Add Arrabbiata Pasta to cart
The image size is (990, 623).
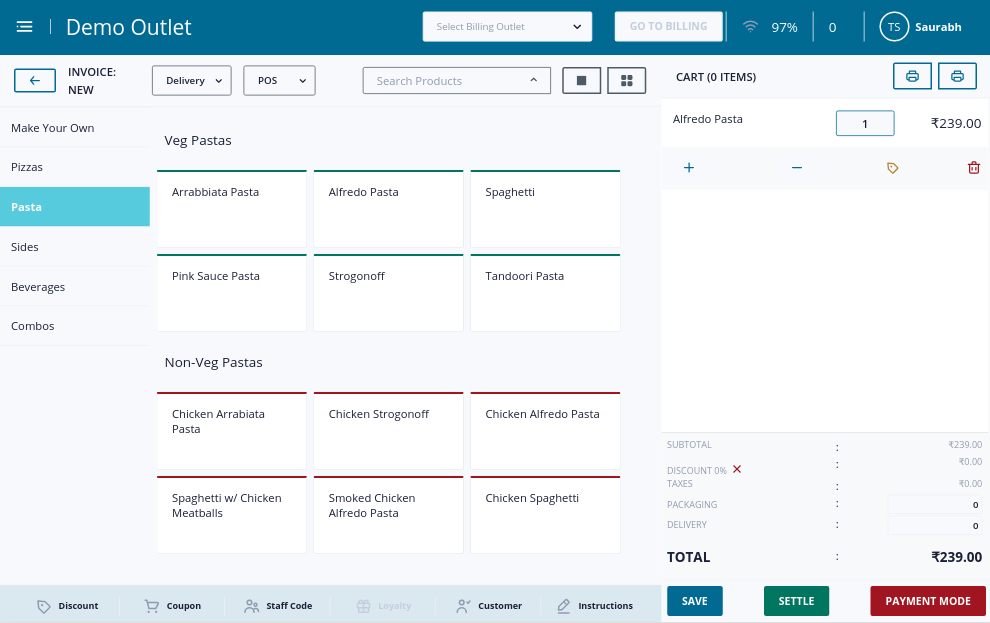click(232, 209)
